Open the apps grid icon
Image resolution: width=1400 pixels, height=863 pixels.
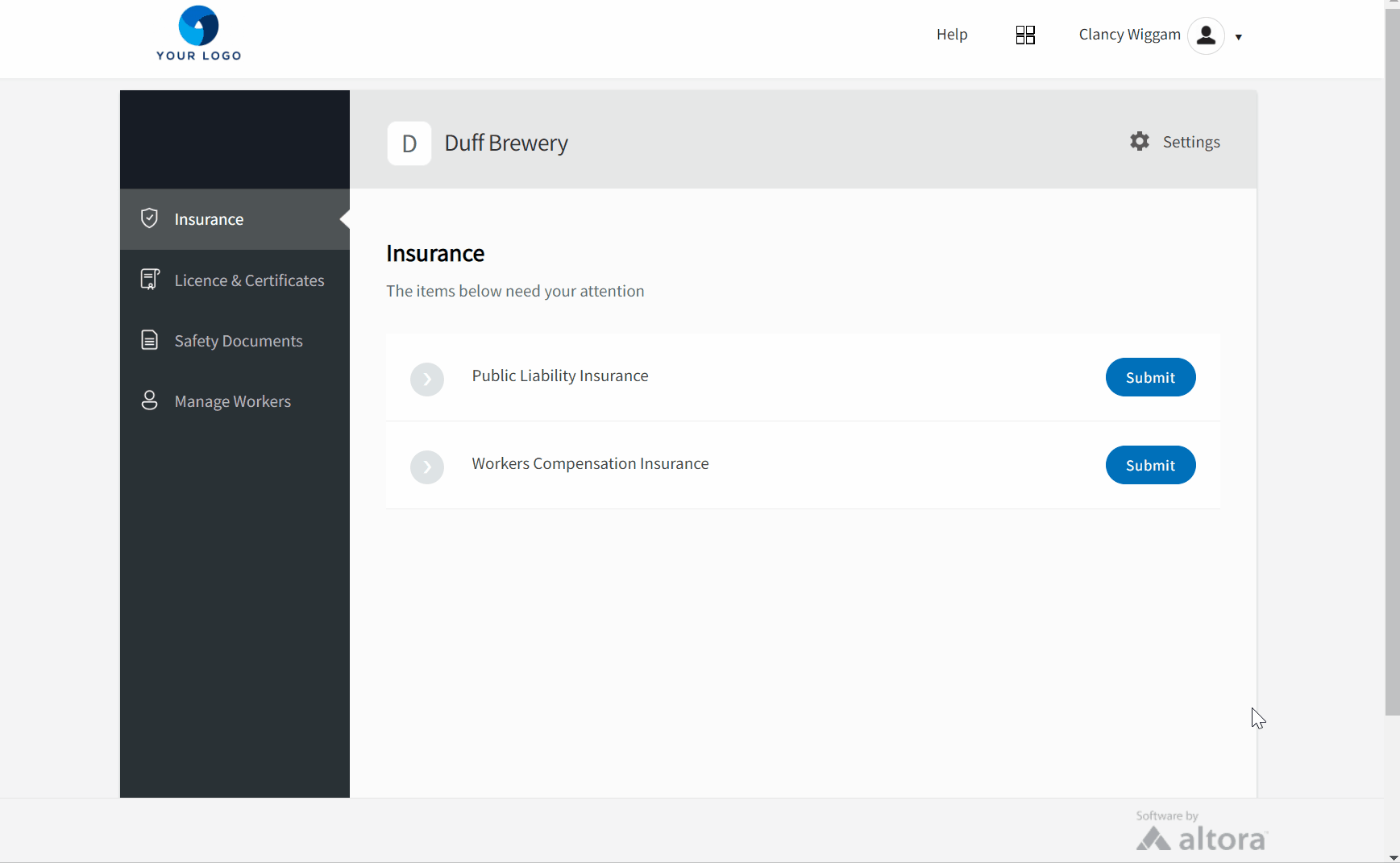pos(1025,35)
